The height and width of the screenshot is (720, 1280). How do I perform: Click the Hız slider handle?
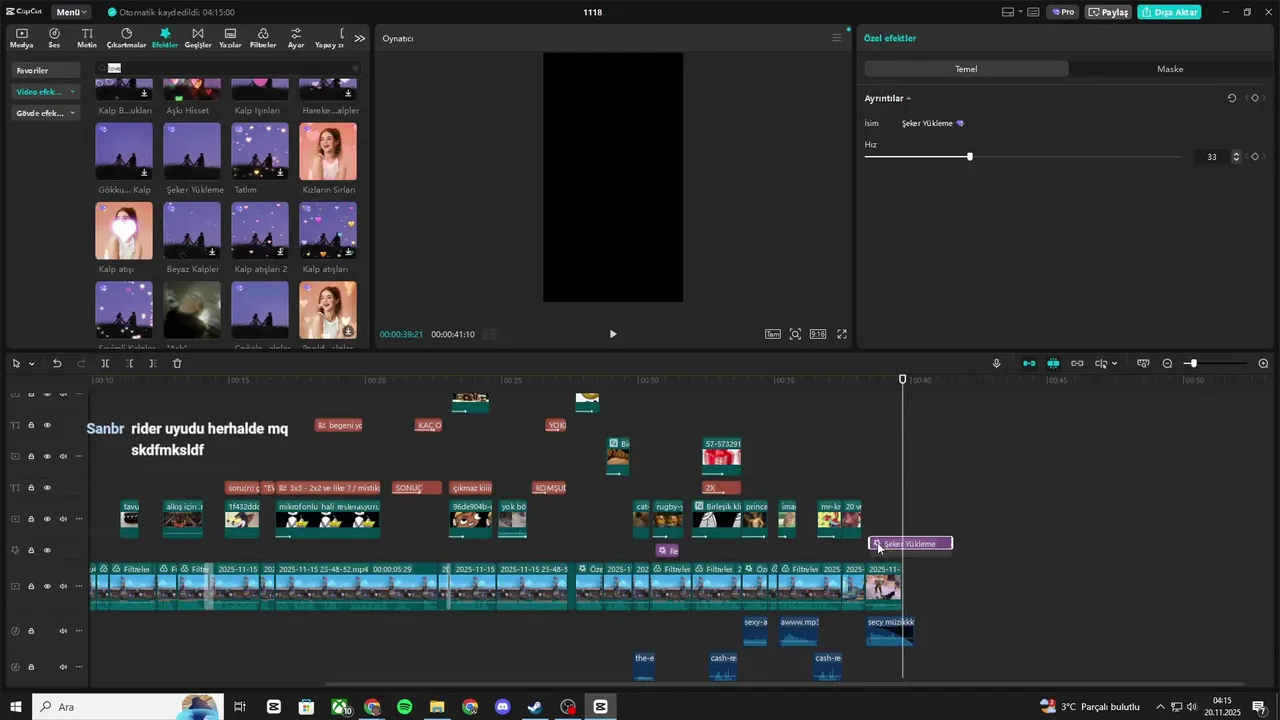[x=970, y=157]
